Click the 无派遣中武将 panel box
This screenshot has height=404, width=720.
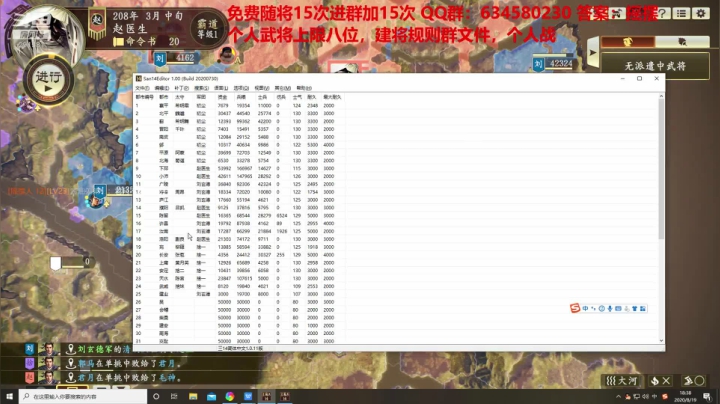pos(655,66)
